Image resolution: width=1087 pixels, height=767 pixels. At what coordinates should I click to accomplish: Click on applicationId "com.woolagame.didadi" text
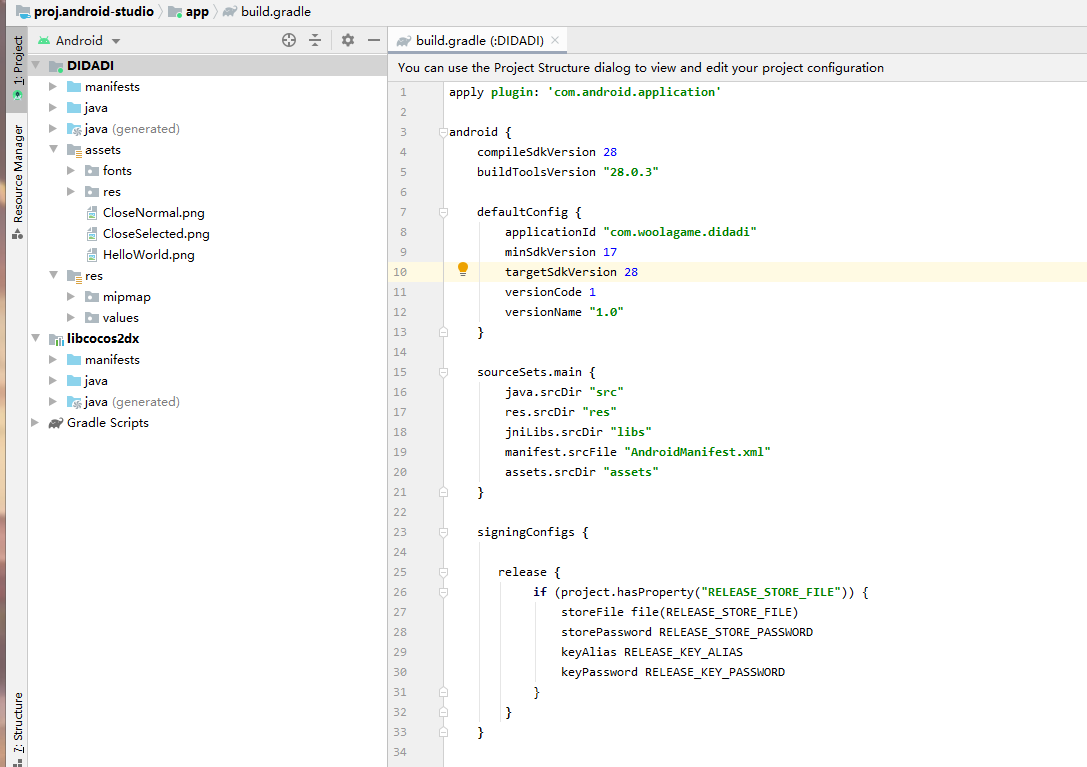click(630, 232)
